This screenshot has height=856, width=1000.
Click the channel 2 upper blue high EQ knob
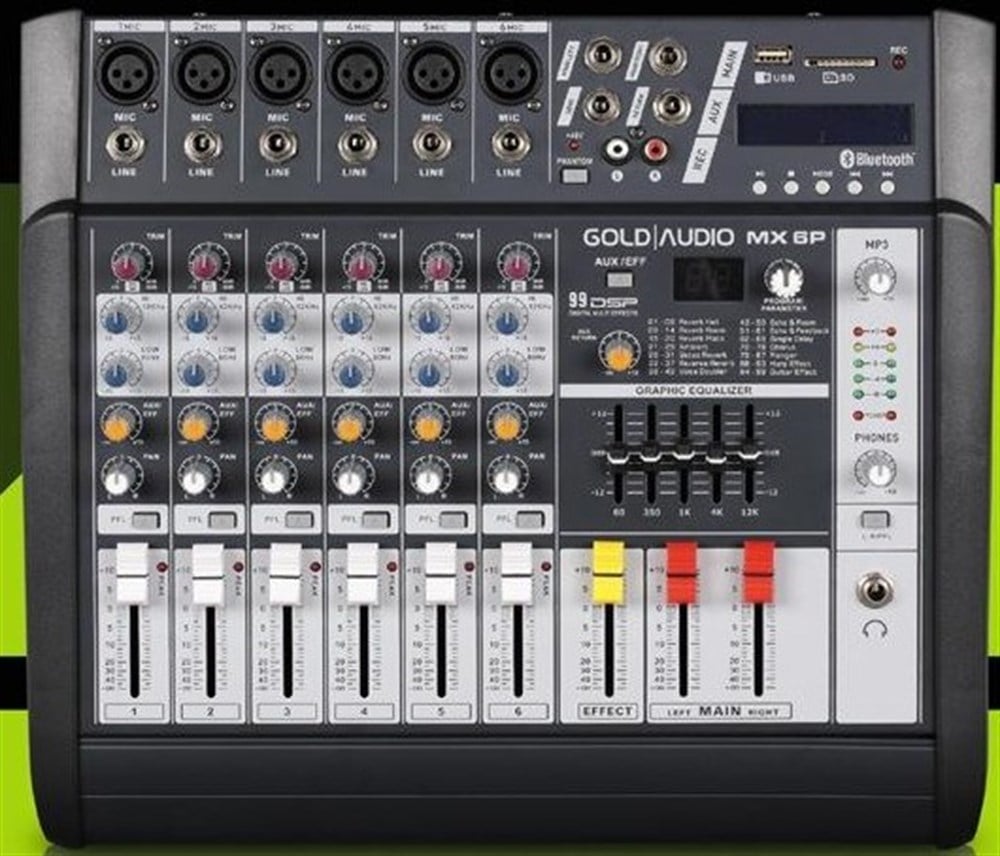tap(196, 319)
